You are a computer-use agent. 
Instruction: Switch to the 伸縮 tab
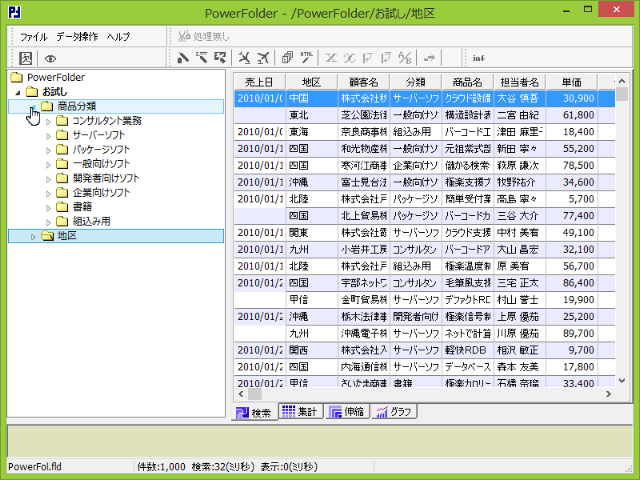point(347,411)
